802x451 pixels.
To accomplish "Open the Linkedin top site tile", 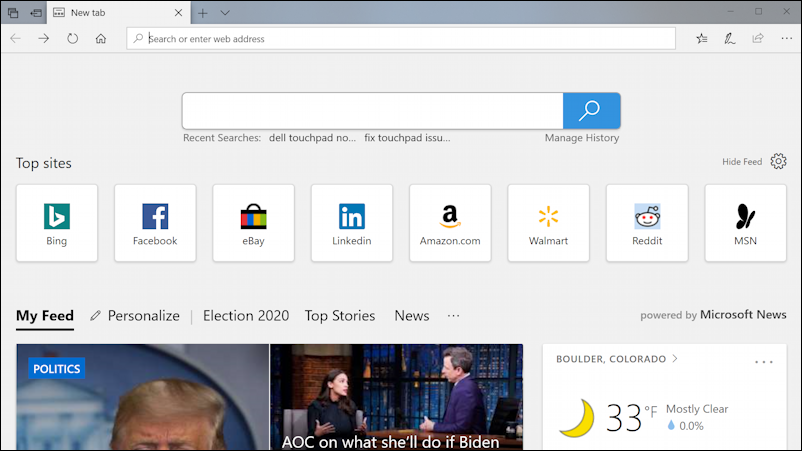I will point(352,223).
